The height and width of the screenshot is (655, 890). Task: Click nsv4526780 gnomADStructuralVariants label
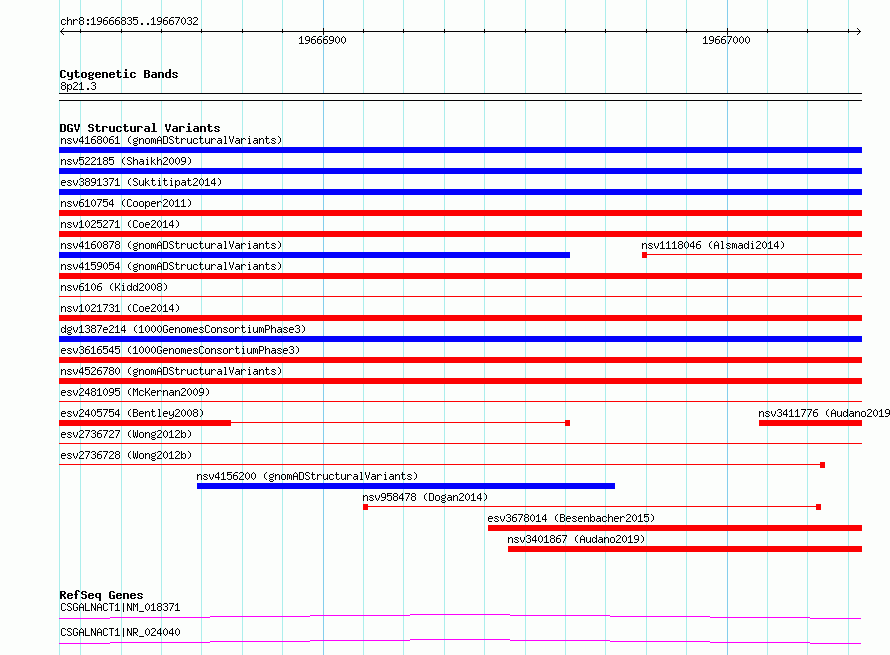[x=171, y=371]
